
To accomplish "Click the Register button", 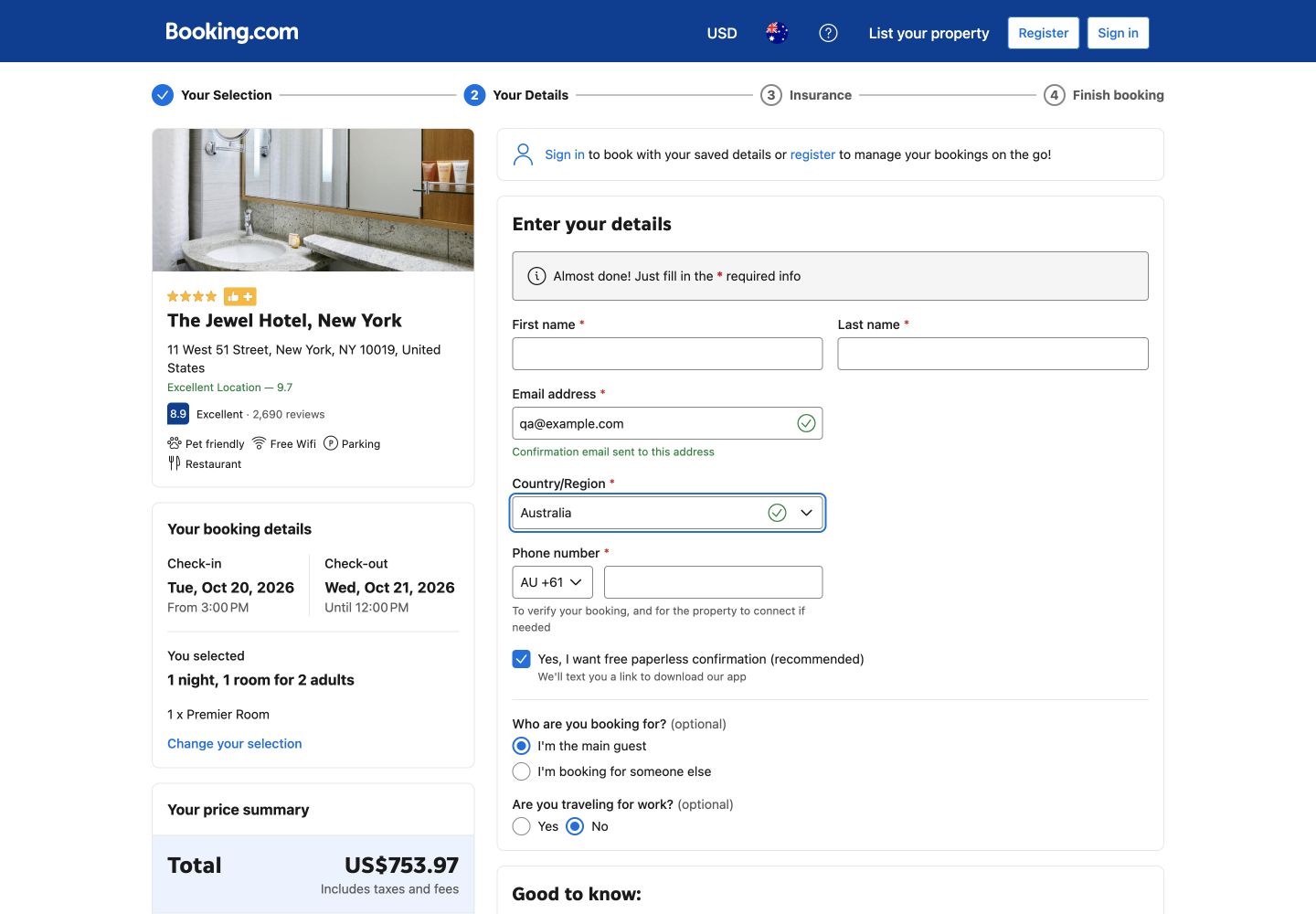I will (x=1044, y=33).
